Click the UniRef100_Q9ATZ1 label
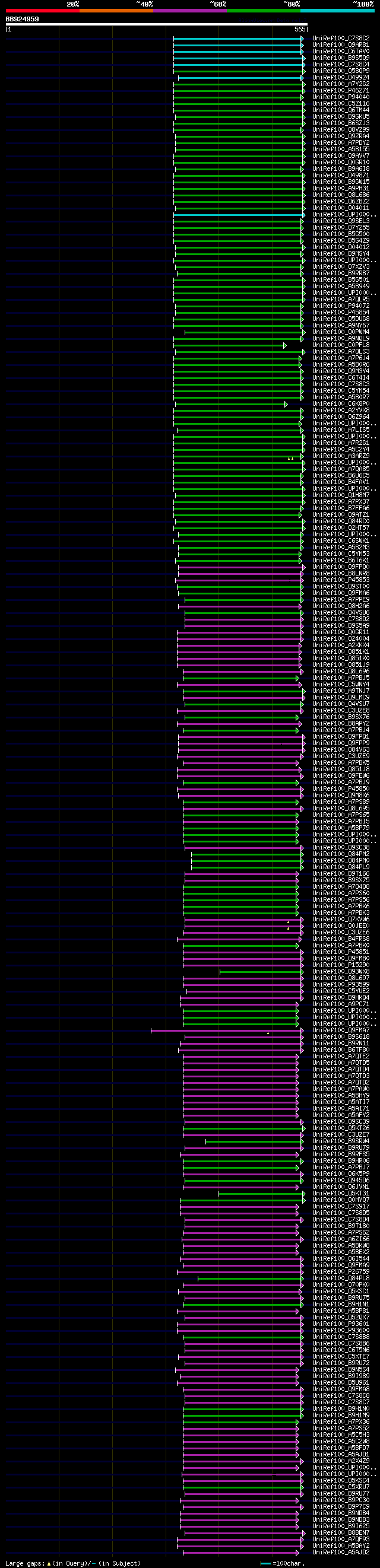This screenshot has height=1568, width=380. click(x=341, y=514)
